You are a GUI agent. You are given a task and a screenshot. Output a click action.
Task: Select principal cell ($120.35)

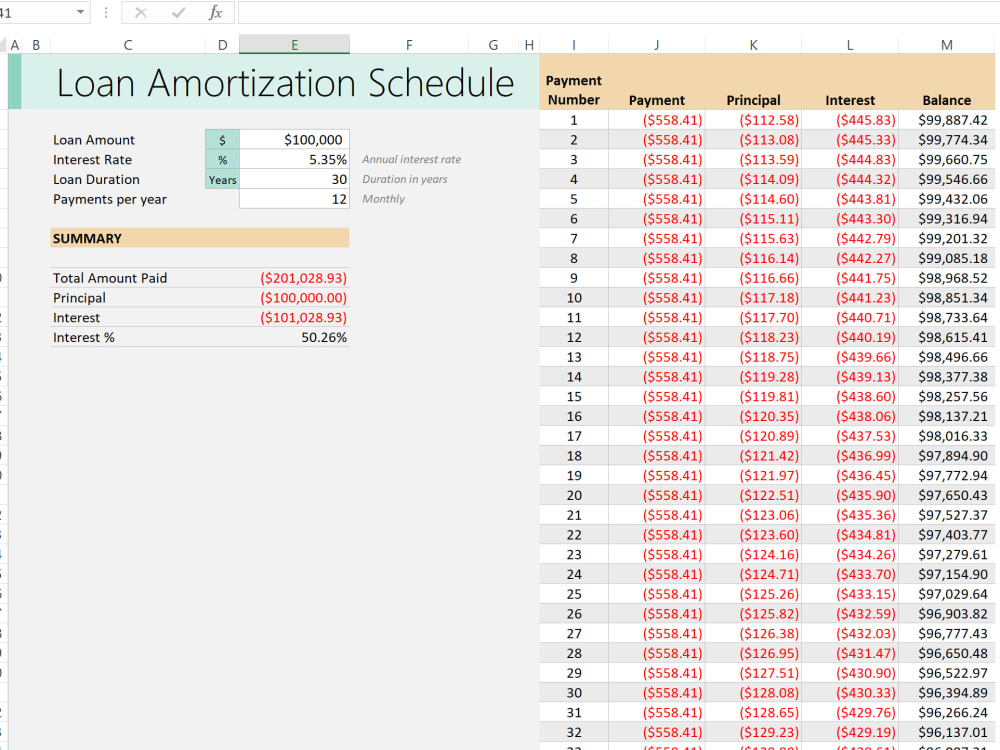(753, 416)
